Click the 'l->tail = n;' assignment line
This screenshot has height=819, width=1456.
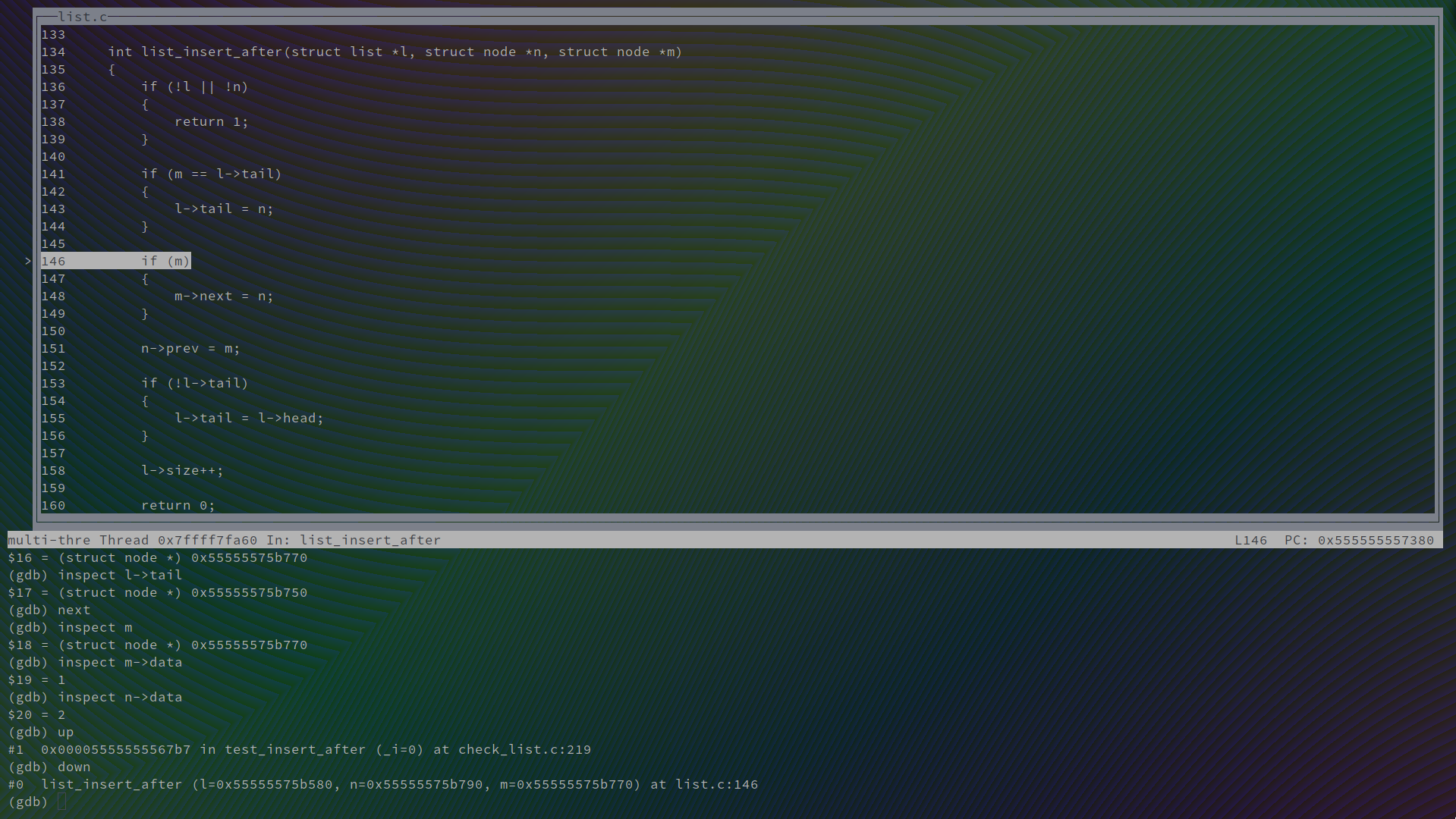pyautogui.click(x=224, y=209)
